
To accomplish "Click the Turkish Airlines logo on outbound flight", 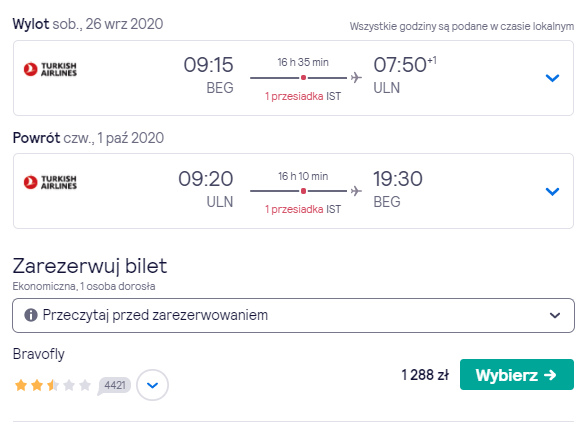I will click(x=50, y=69).
